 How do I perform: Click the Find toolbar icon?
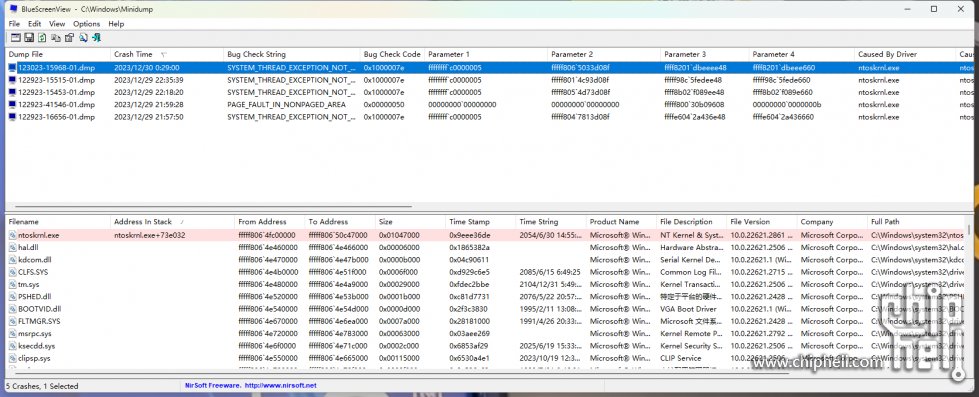[83, 38]
